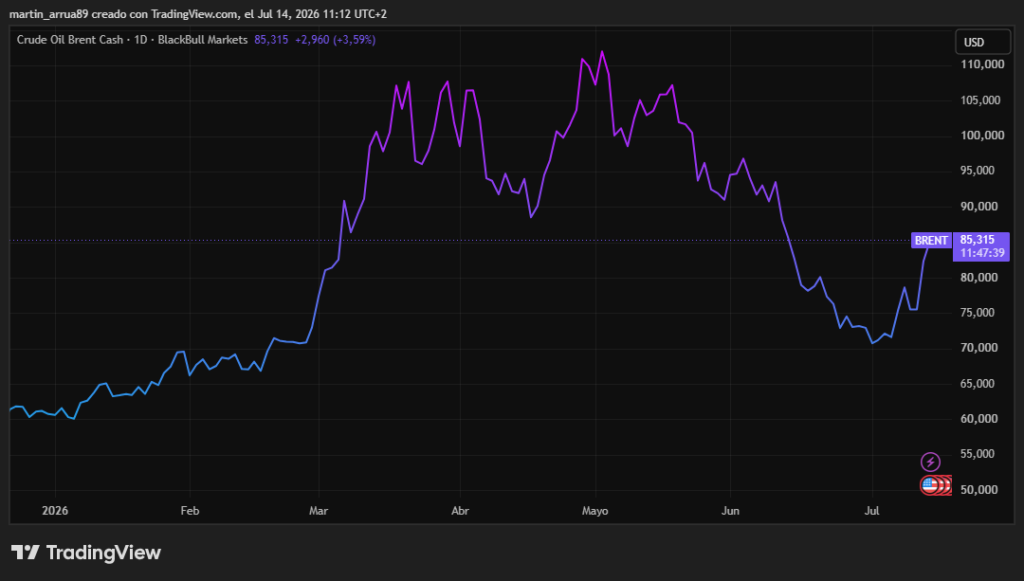Viewport: 1024px width, 581px height.
Task: Click the 105,000 price axis label
Action: click(x=981, y=100)
